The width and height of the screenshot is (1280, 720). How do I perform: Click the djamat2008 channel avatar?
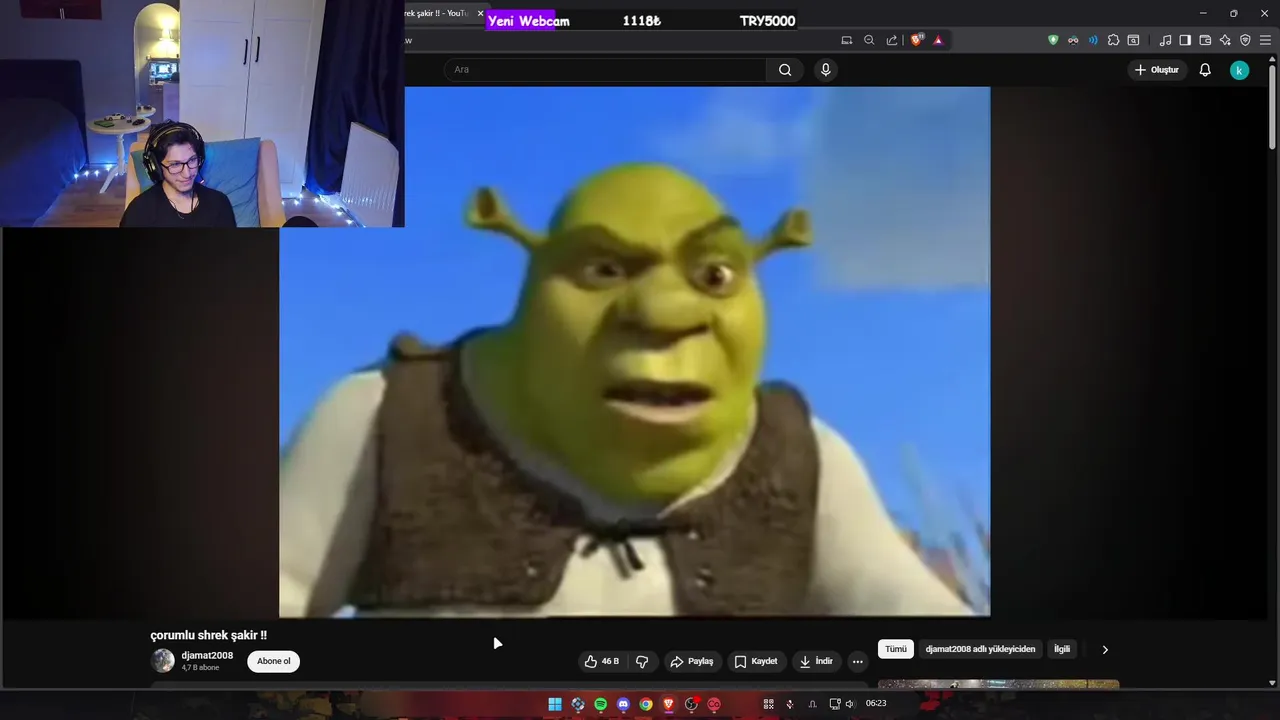(x=162, y=661)
